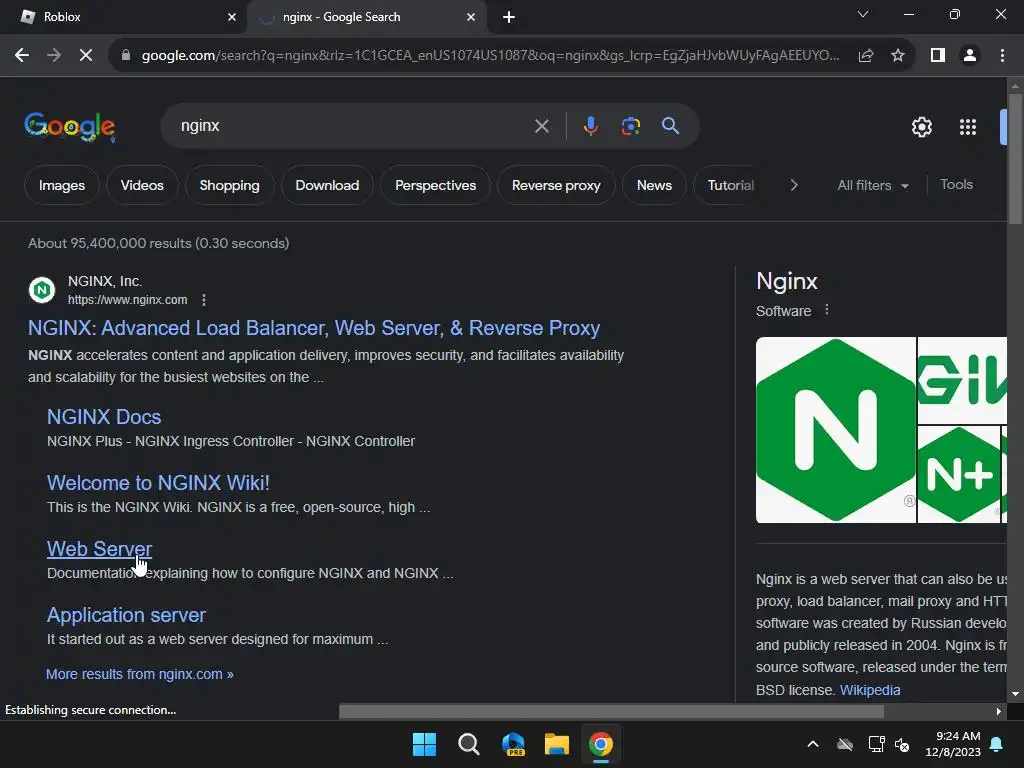Share this page via the share icon
This screenshot has width=1024, height=768.
(866, 56)
